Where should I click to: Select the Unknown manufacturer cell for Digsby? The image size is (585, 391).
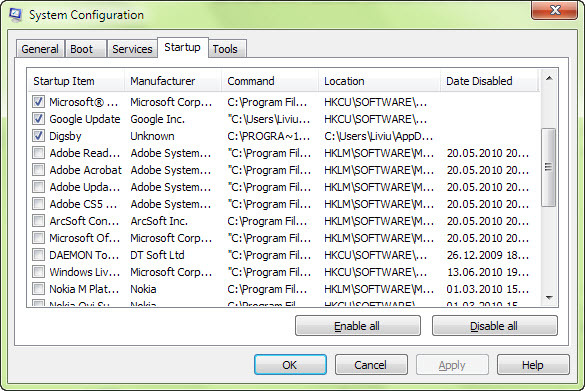pos(152,136)
